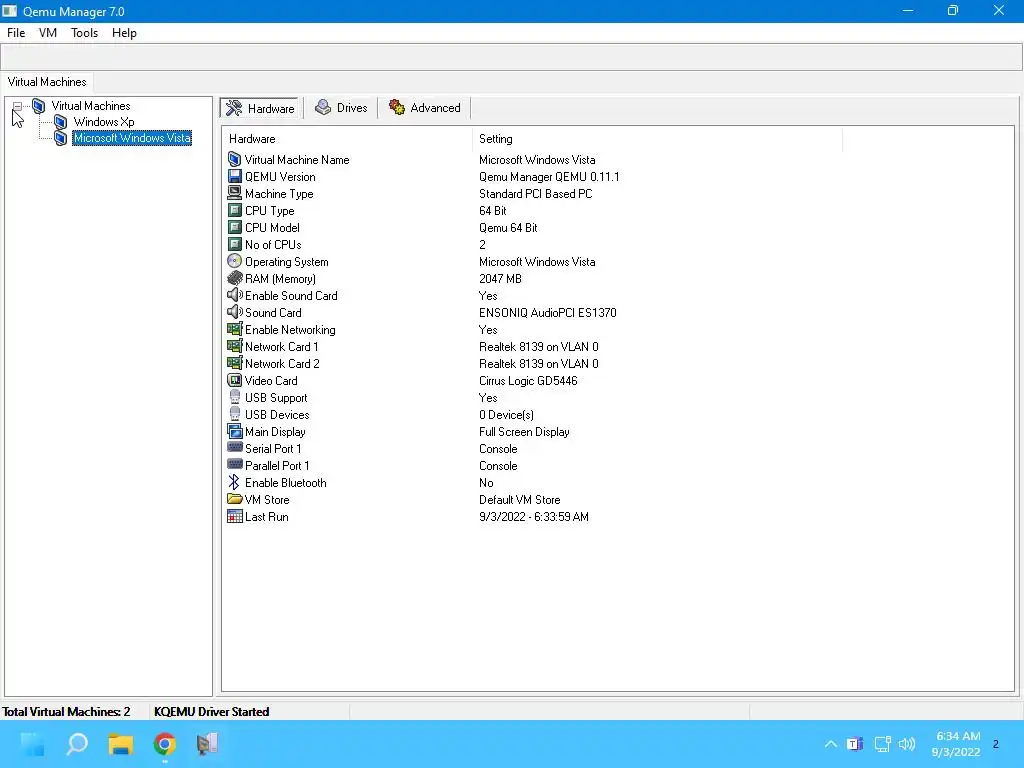Click the Enable Sound Card speaker icon
Image resolution: width=1024 pixels, height=768 pixels.
(x=234, y=295)
